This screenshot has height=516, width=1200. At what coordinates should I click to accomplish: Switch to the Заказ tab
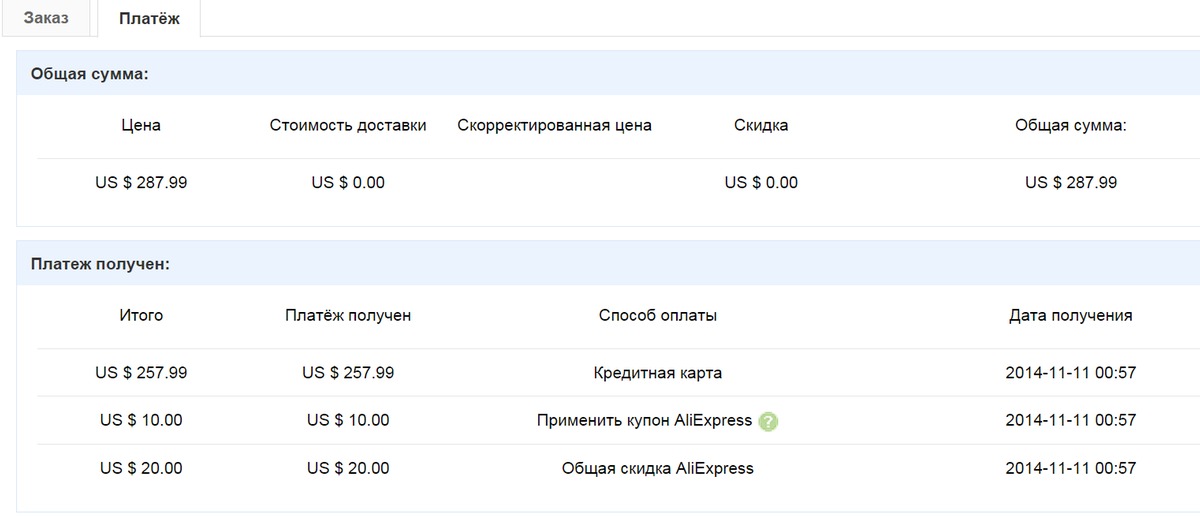click(x=46, y=18)
